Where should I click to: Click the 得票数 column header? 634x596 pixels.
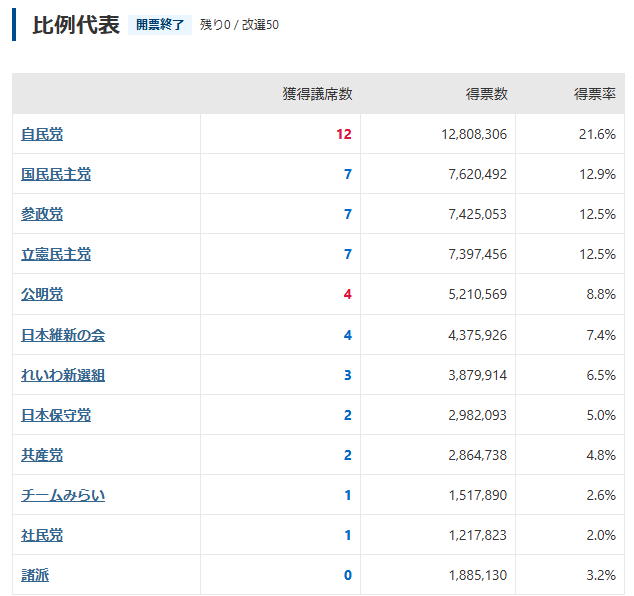coord(486,94)
